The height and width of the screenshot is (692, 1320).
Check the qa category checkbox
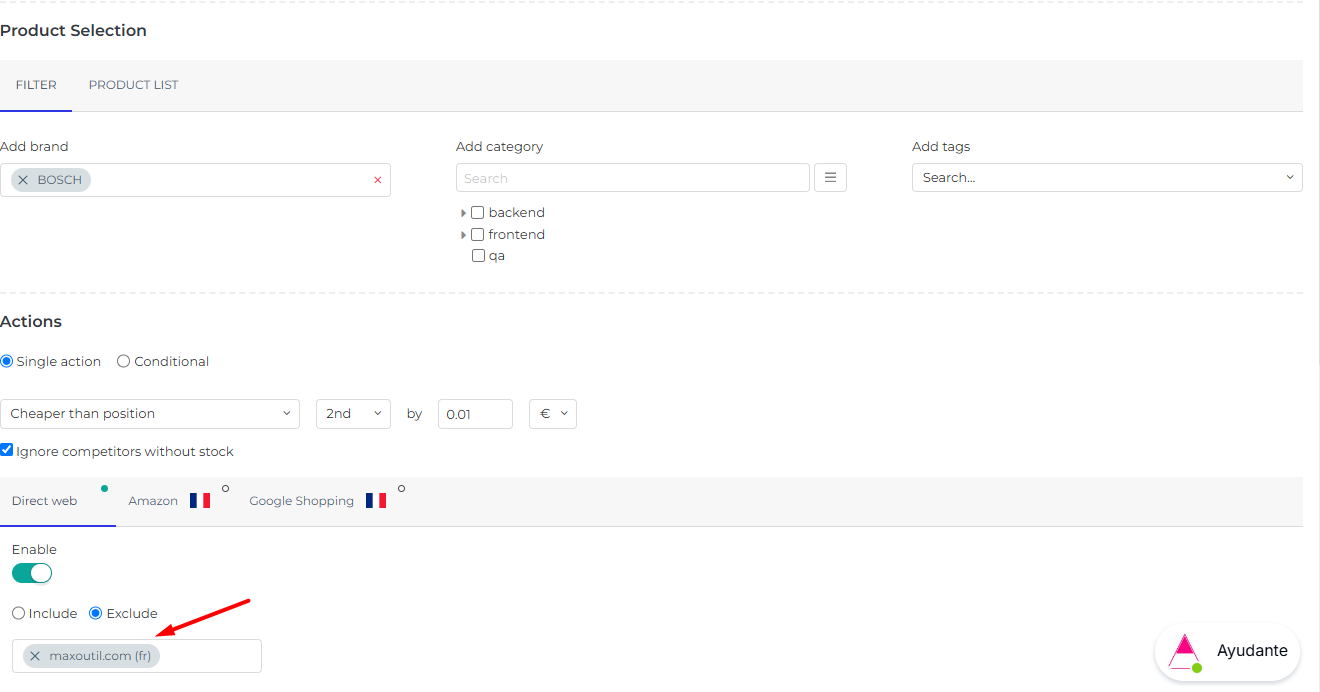pos(478,256)
